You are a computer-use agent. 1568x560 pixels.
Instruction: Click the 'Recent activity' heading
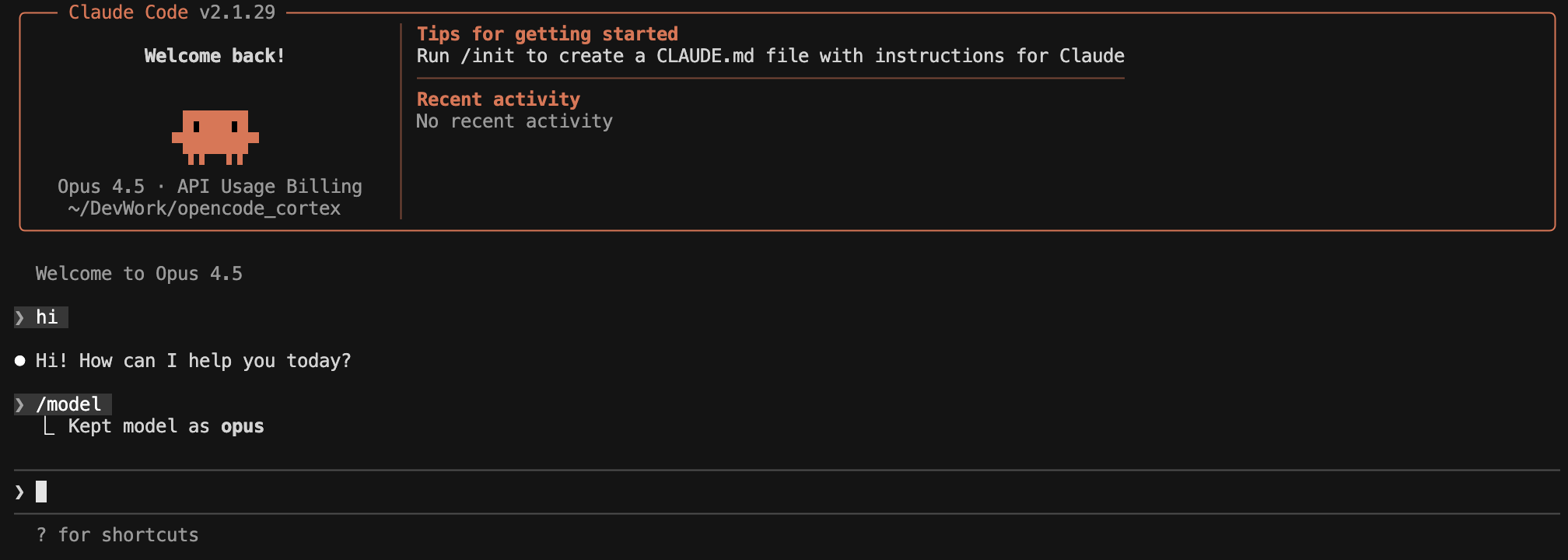pyautogui.click(x=499, y=100)
